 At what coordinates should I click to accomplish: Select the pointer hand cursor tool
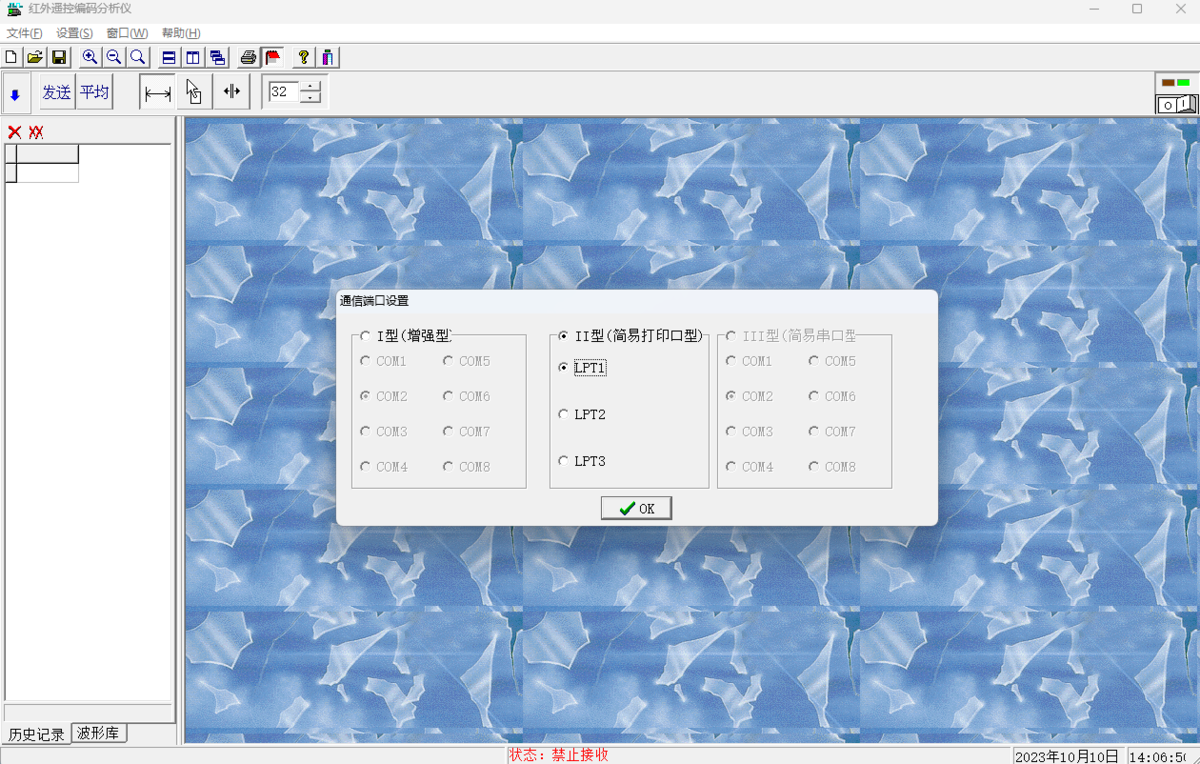pyautogui.click(x=194, y=92)
